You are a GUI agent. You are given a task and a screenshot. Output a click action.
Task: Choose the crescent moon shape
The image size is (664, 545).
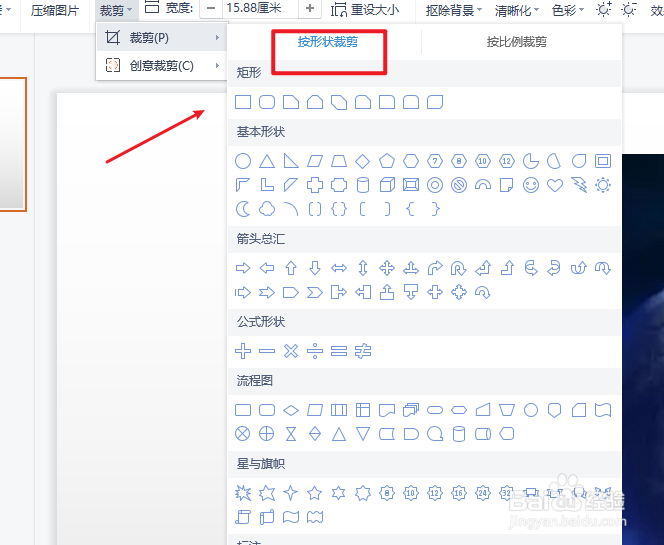tap(243, 209)
